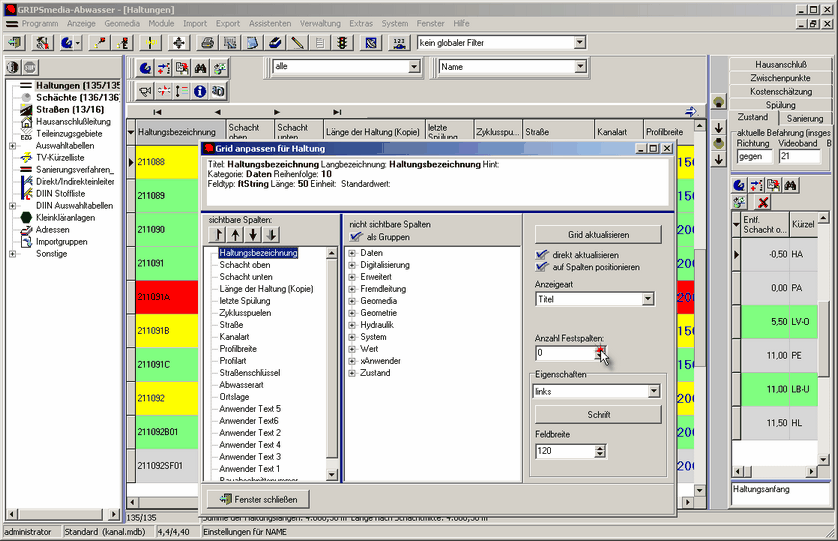Open the 'kein globaler Filter' dropdown

[x=579, y=43]
